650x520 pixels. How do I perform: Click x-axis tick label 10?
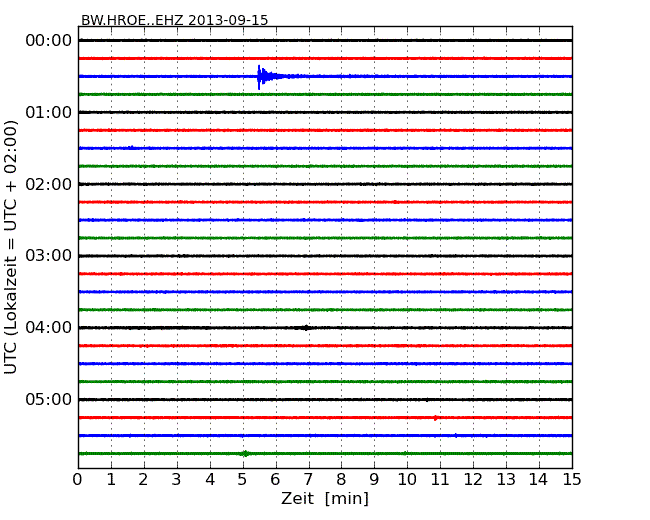[x=407, y=480]
